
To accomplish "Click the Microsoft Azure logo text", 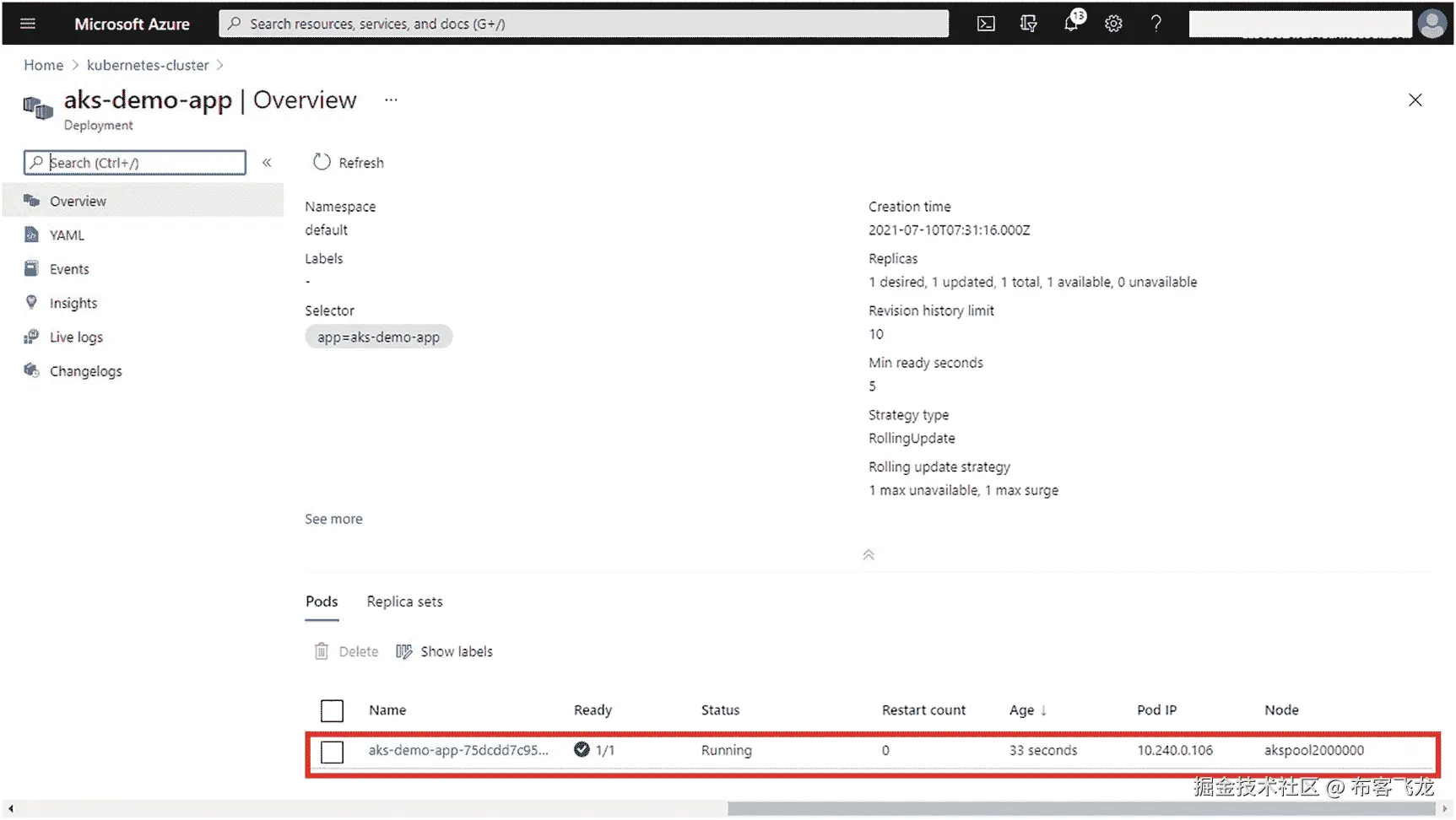I will (132, 24).
